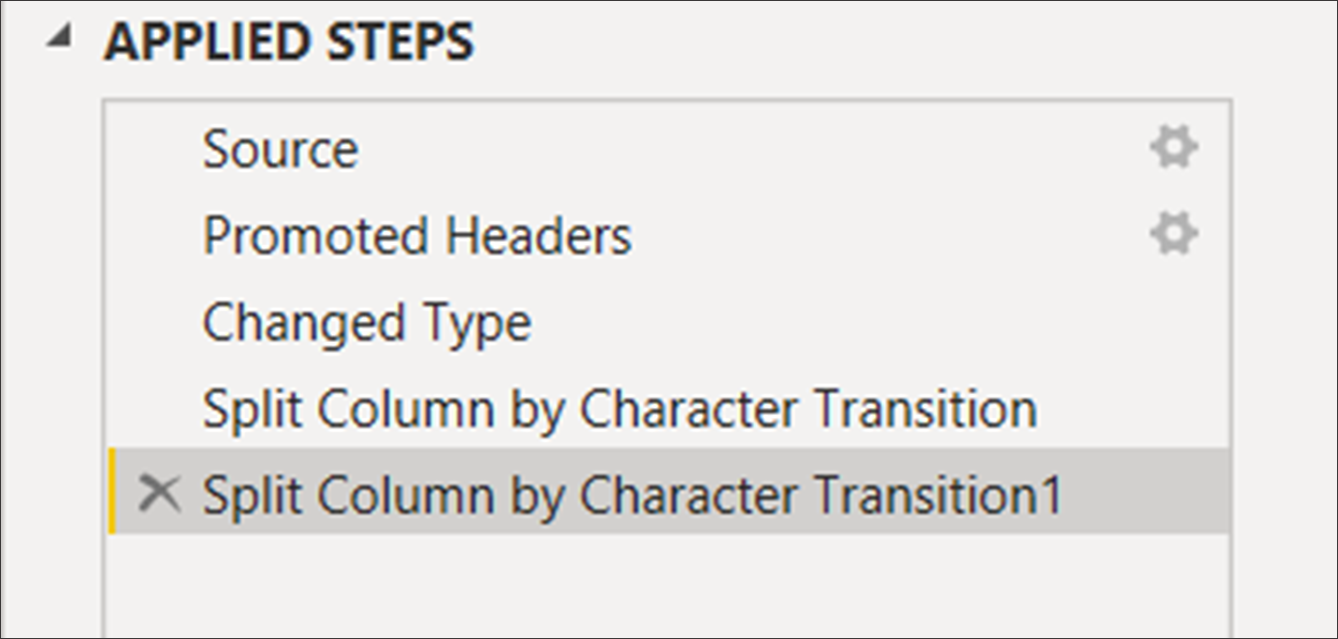Click the word Headers in Promoted Headers
Viewport: 1338px width, 639px height.
pos(538,237)
